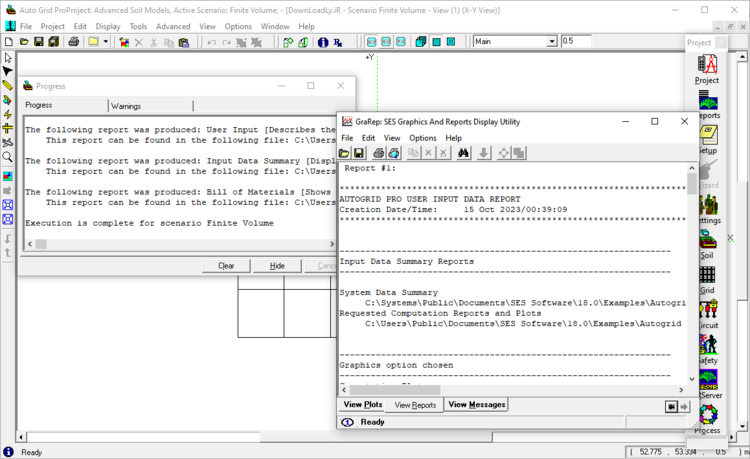Open the Advanced menu in main menu bar
The height and width of the screenshot is (459, 750).
(x=173, y=26)
